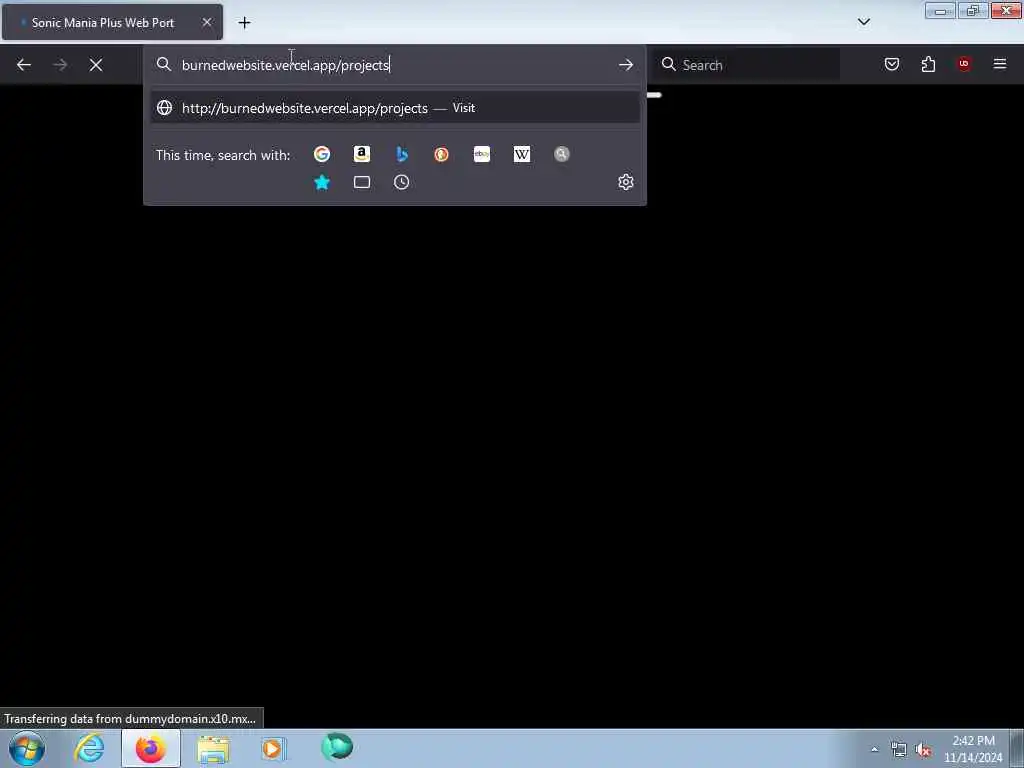Open the clock showing 2:42 PM

972,749
